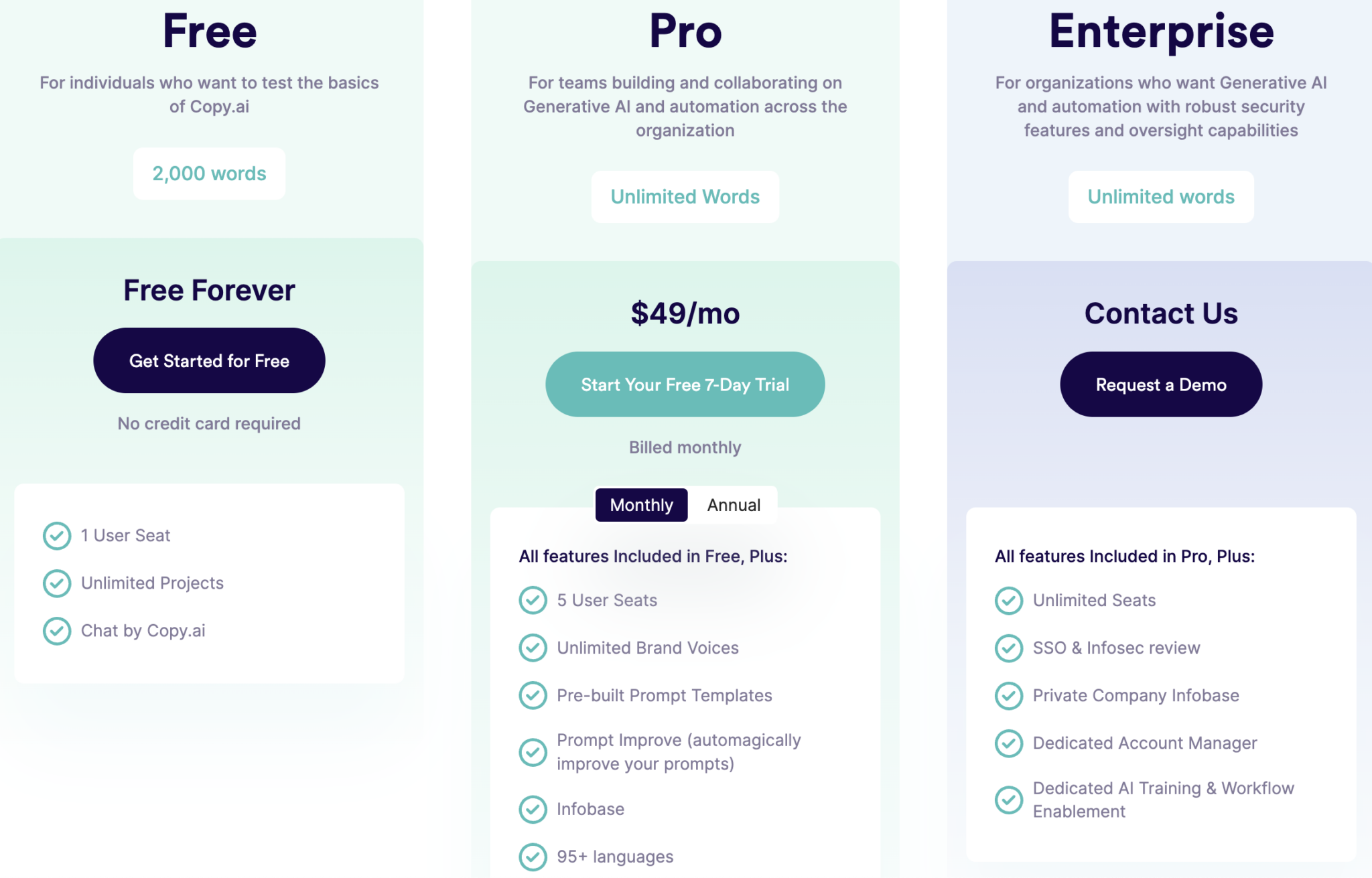Click the check icon next to Unlimited Seats
The image size is (1372, 878).
coord(1009,600)
